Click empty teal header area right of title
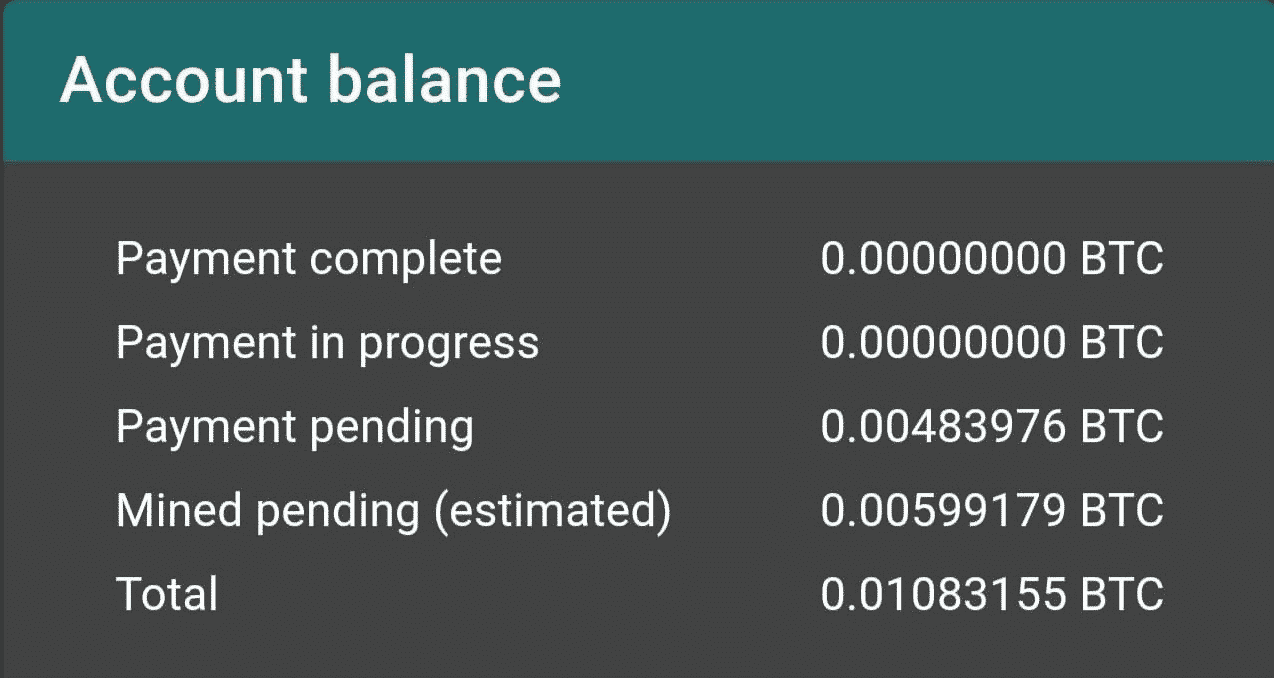Screen dimensions: 1274x678 pos(900,80)
